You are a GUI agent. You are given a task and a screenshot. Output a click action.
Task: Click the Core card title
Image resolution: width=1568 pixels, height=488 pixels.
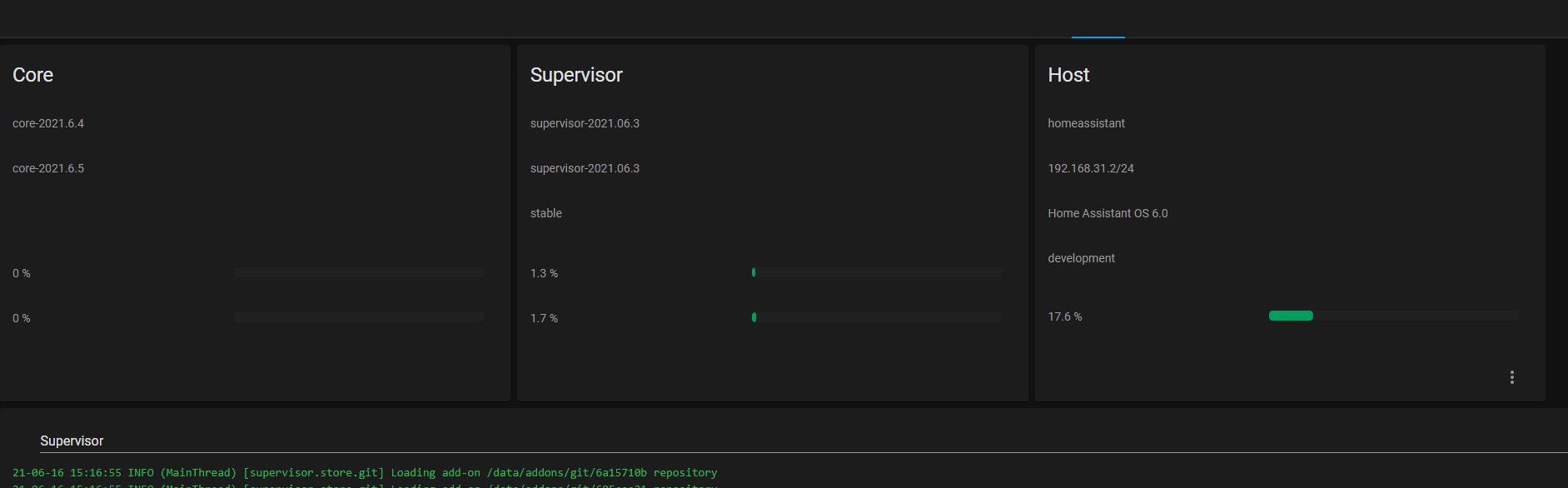coord(33,75)
